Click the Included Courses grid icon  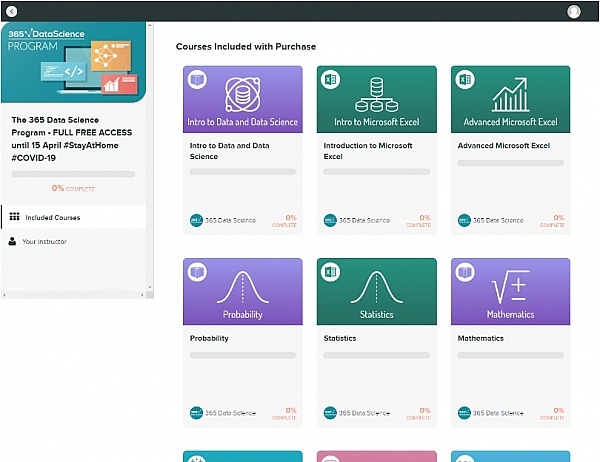[14, 217]
